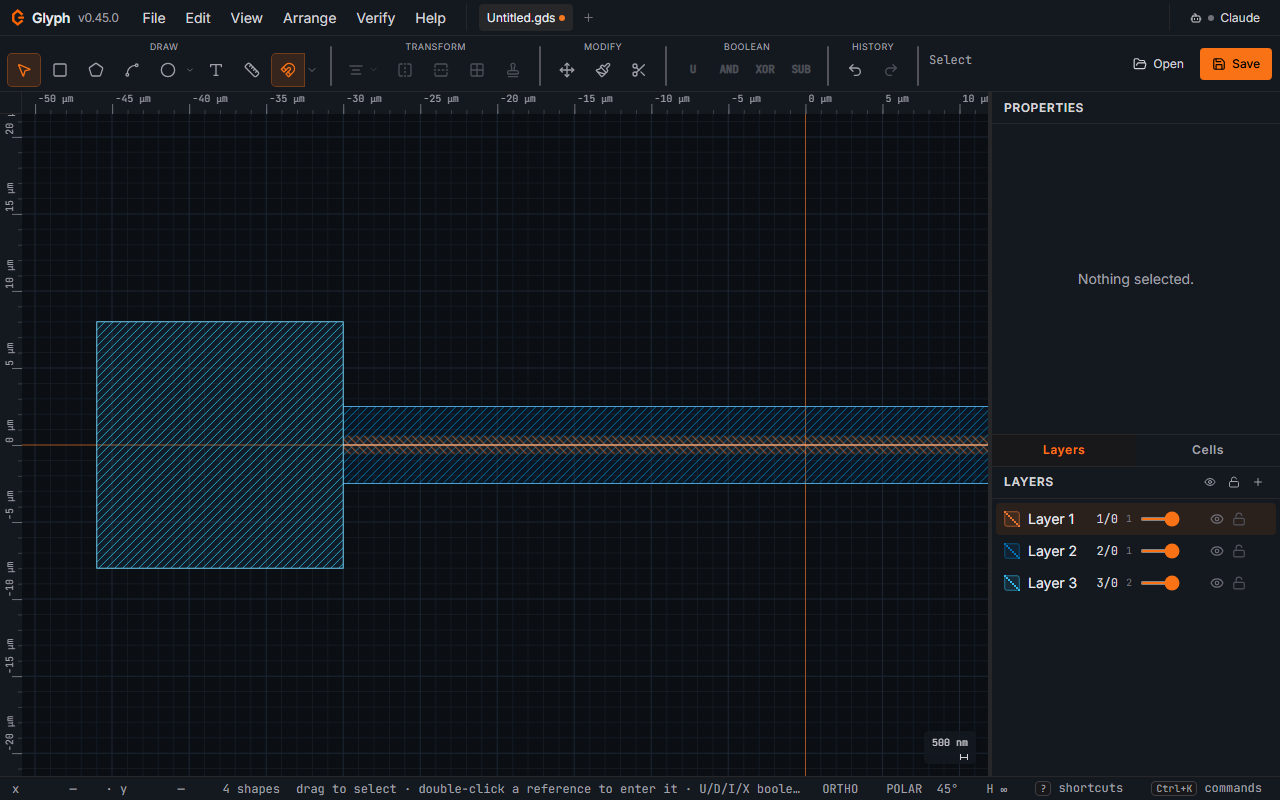Adjust the Layer 3 opacity slider
The height and width of the screenshot is (800, 1280).
pyautogui.click(x=1160, y=583)
